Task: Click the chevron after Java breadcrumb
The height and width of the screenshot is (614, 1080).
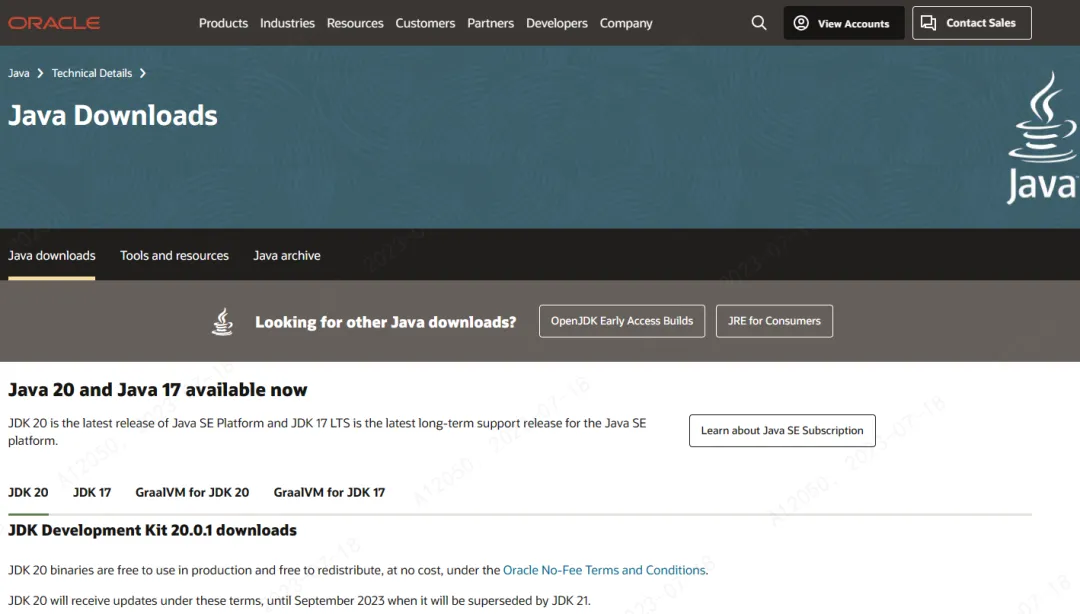Action: point(40,73)
